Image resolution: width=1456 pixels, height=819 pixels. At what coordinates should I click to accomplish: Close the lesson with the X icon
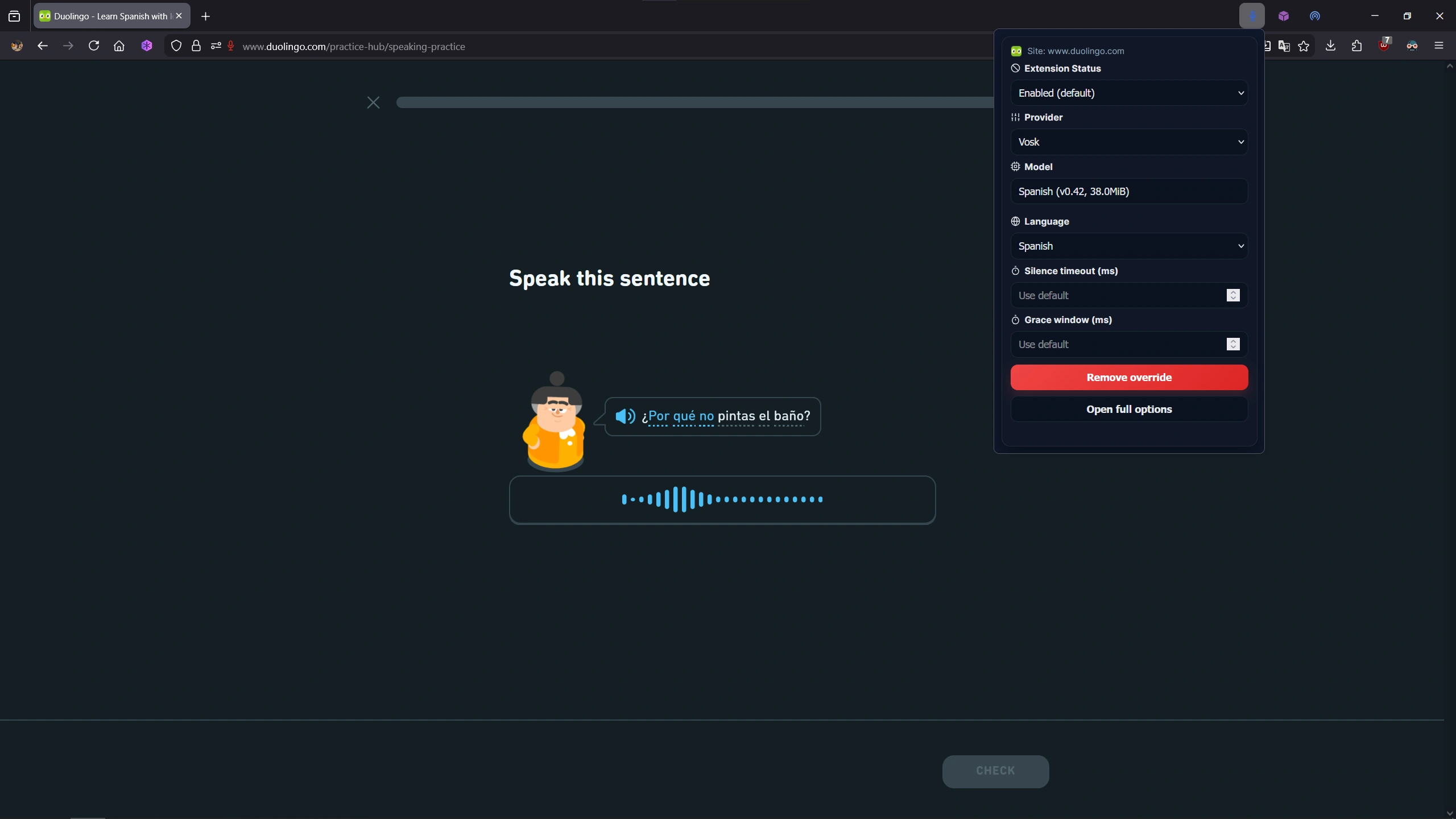point(373,102)
